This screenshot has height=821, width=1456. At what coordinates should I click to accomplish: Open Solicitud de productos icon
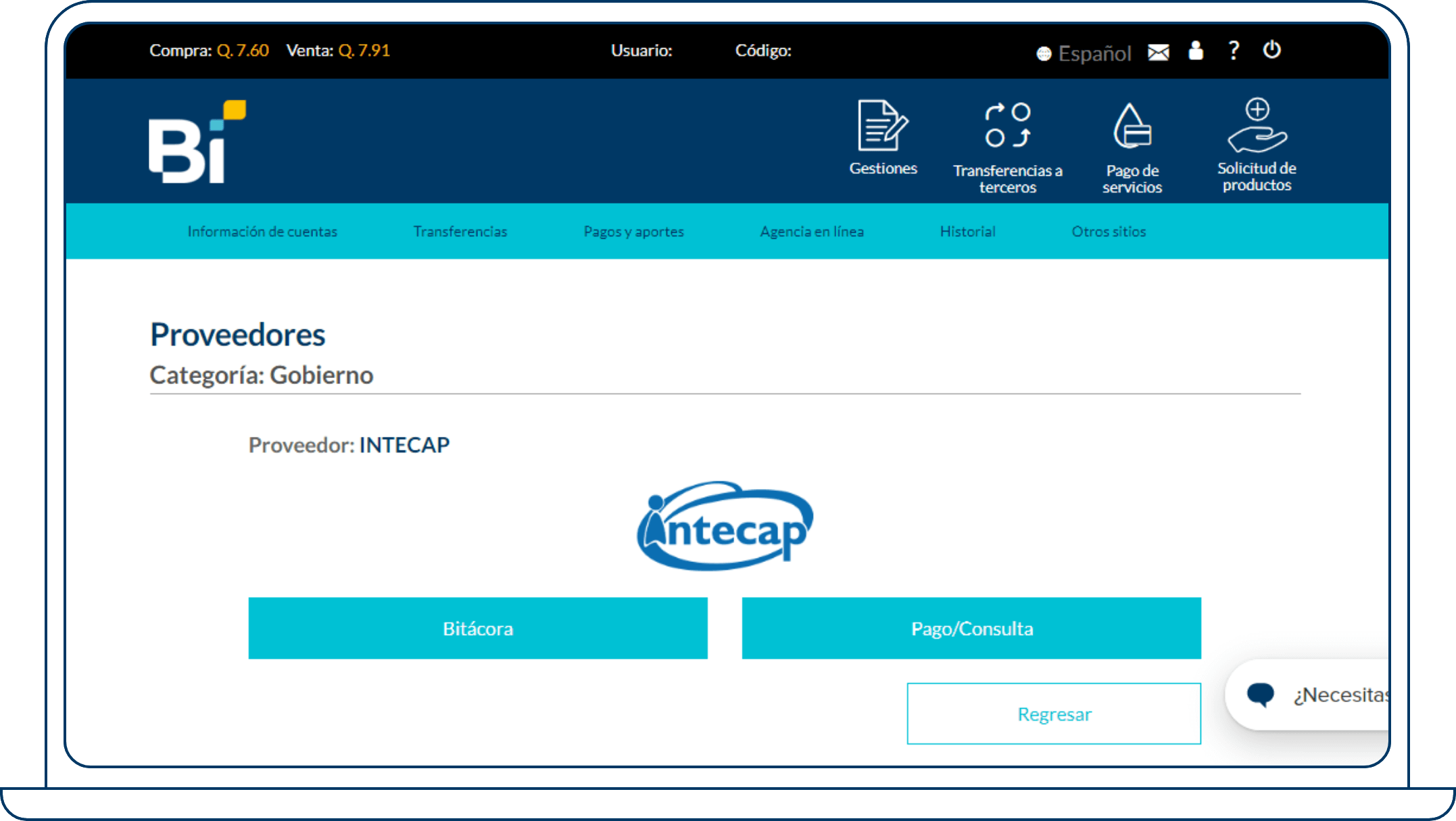pyautogui.click(x=1257, y=126)
